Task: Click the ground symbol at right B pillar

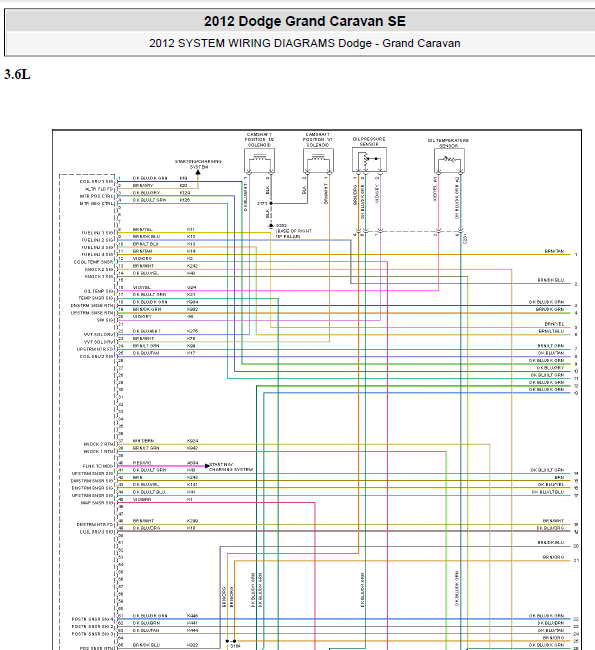Action: (x=271, y=225)
